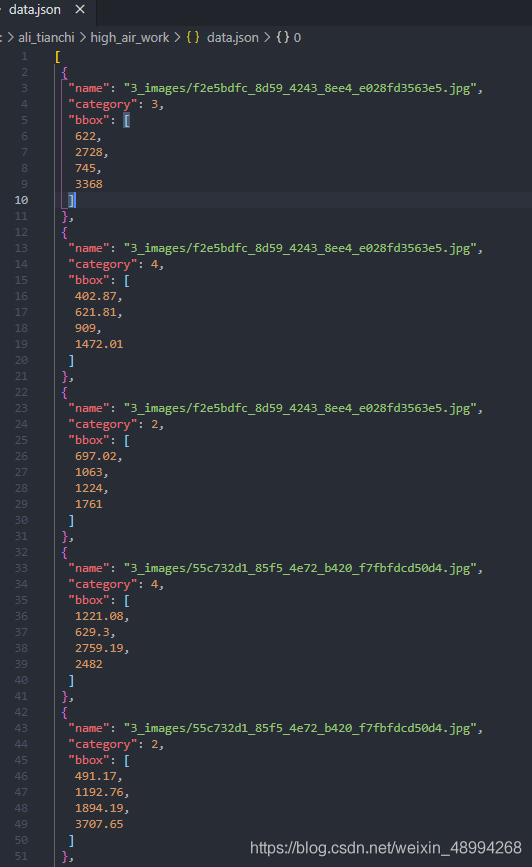Viewport: 532px width, 867px height.
Task: Open the blog.csdn.net watermark link
Action: [x=385, y=848]
